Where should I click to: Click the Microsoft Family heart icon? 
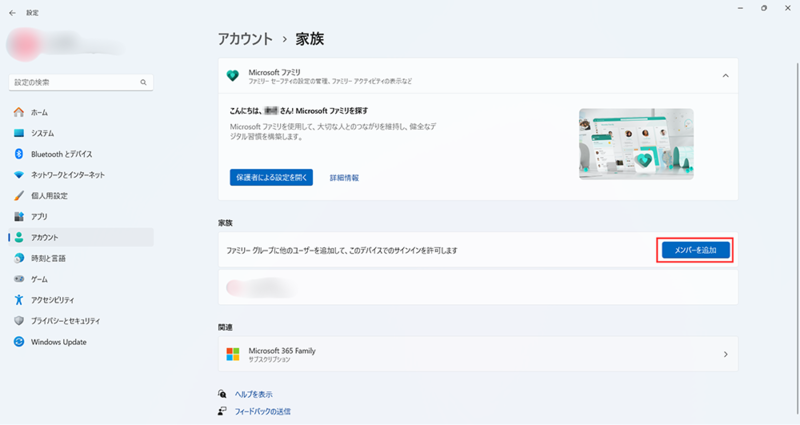click(233, 76)
